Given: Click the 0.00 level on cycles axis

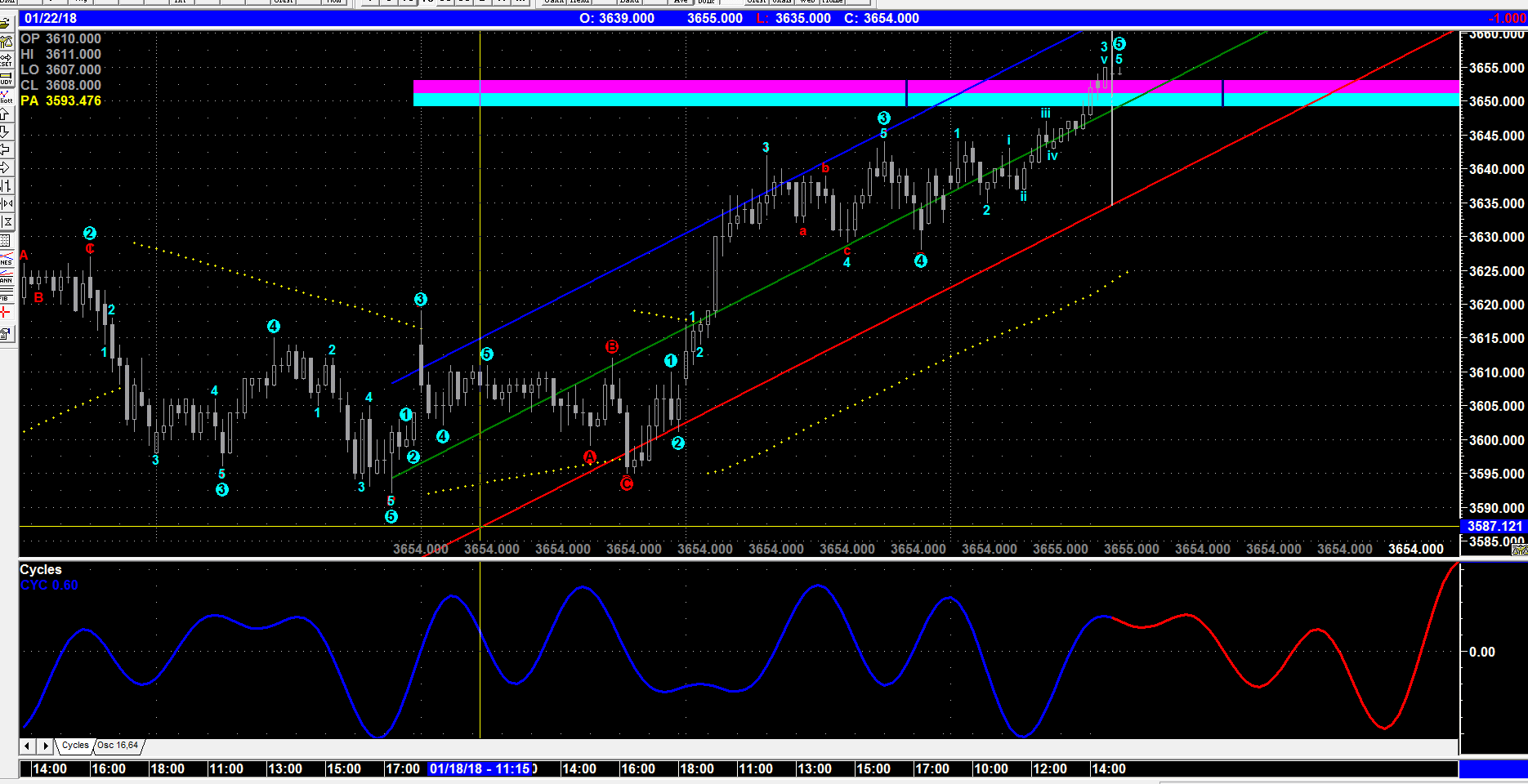Looking at the screenshot, I should click(x=1481, y=652).
